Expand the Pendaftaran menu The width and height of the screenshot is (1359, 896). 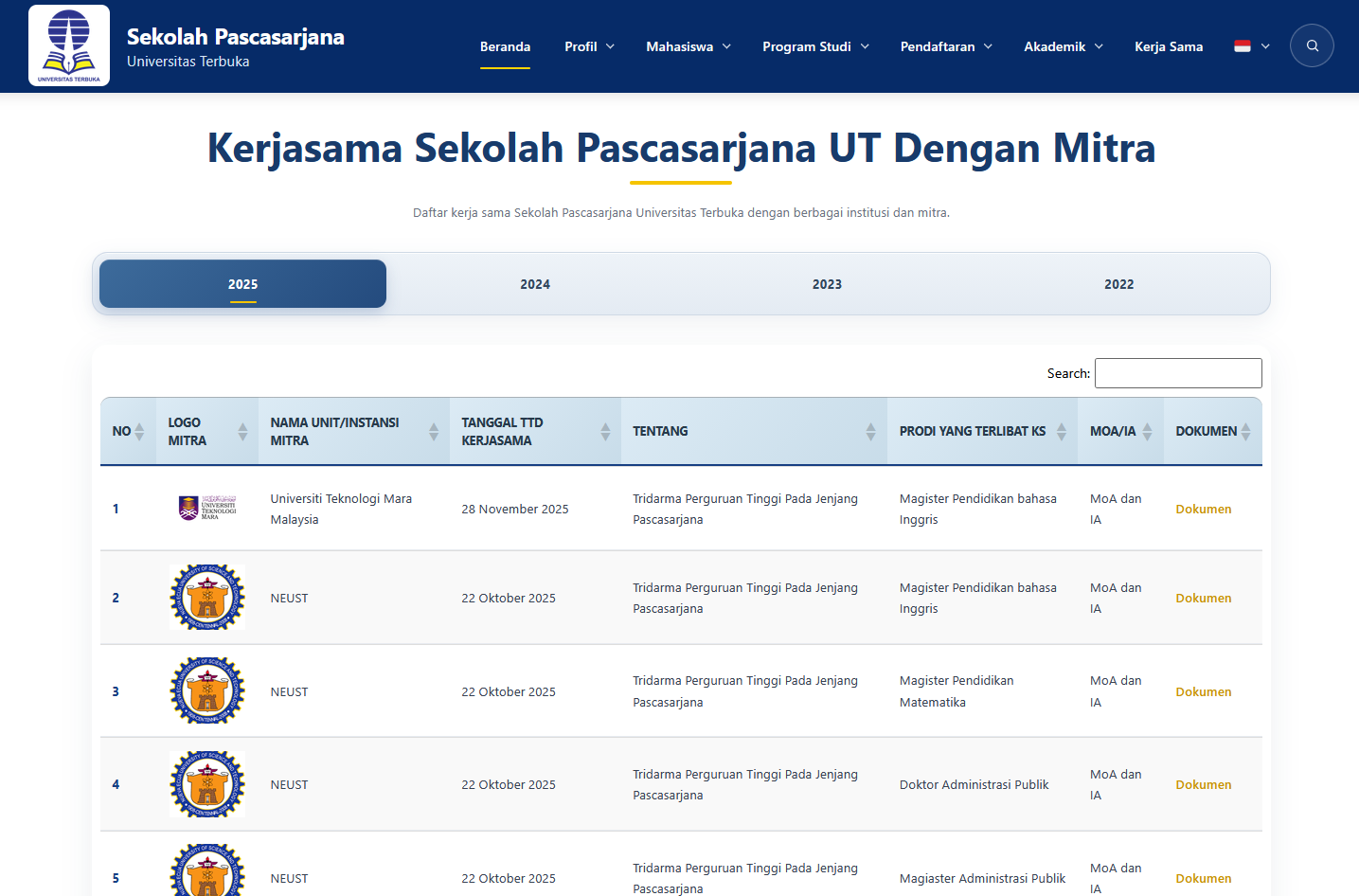click(x=946, y=46)
